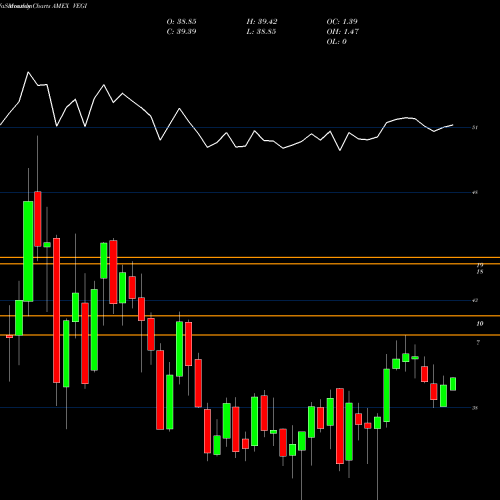Click the tallest green candlestick body
The width and height of the screenshot is (500, 500).
[x=28, y=251]
